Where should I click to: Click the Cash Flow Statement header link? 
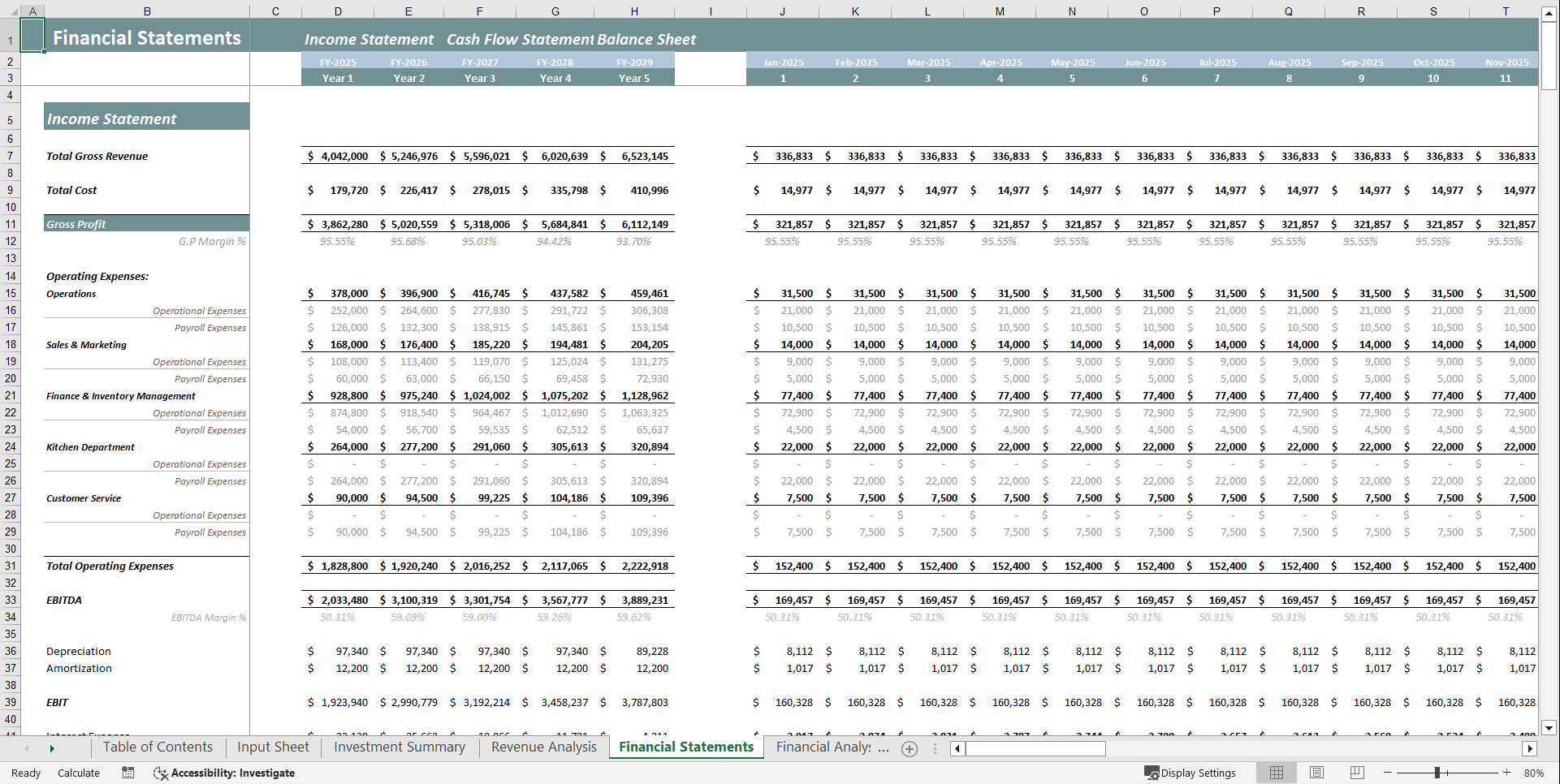(x=517, y=39)
